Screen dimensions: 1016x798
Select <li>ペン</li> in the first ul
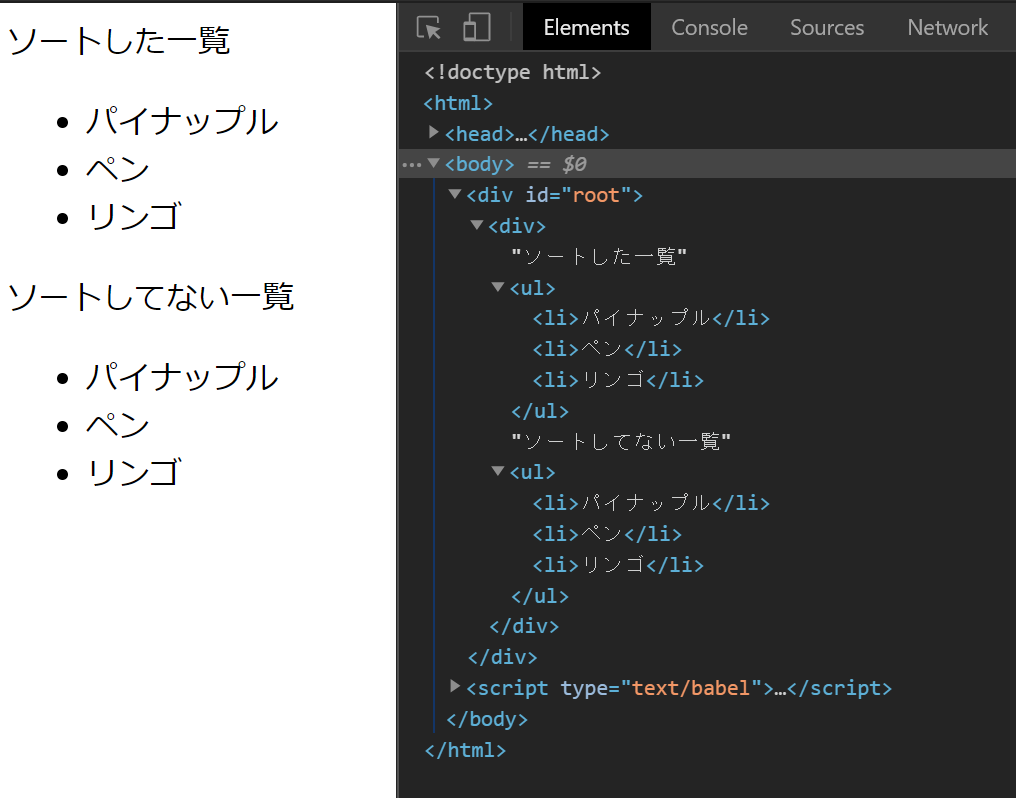606,349
